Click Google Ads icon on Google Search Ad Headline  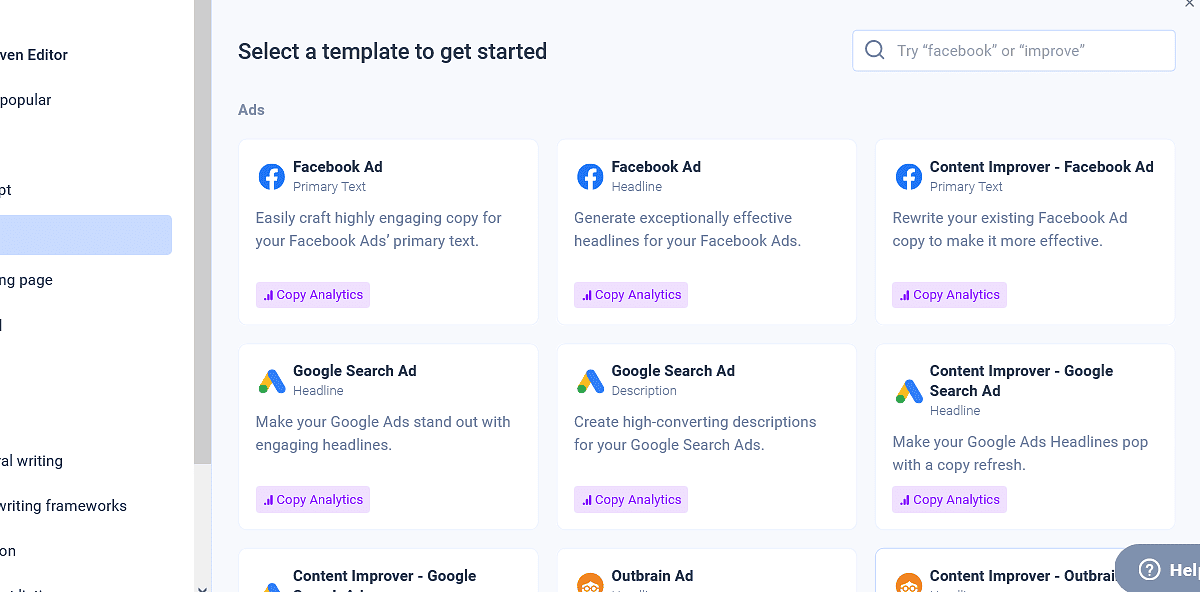pos(272,381)
